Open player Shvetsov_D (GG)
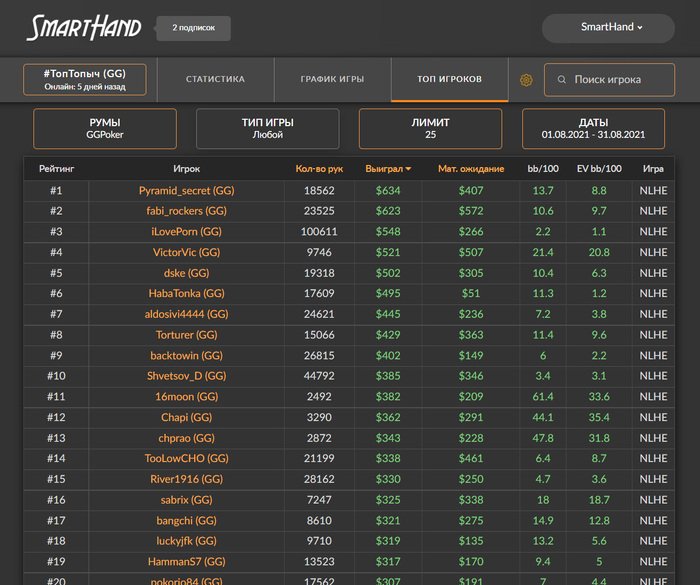 pos(186,376)
